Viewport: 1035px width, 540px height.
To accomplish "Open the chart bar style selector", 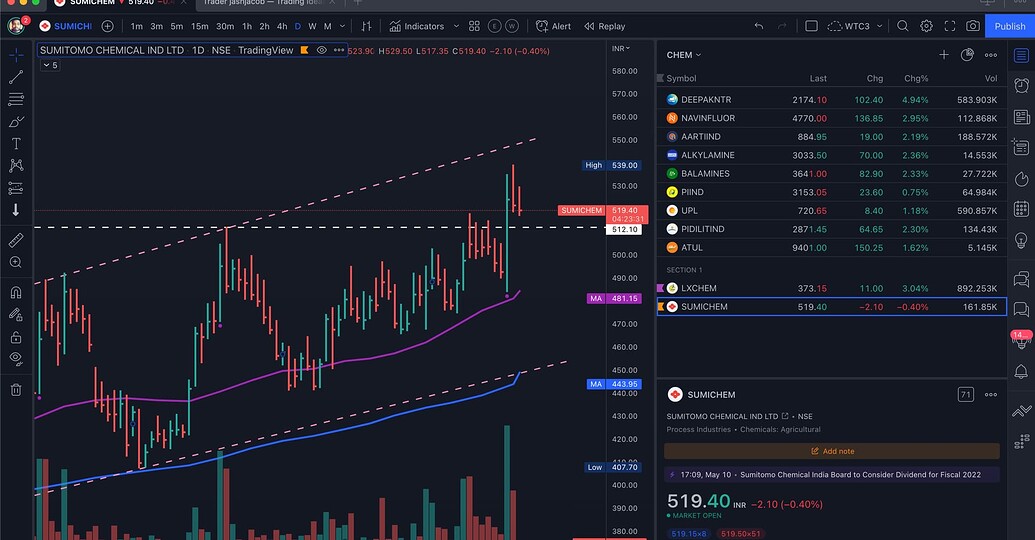I will tap(366, 26).
